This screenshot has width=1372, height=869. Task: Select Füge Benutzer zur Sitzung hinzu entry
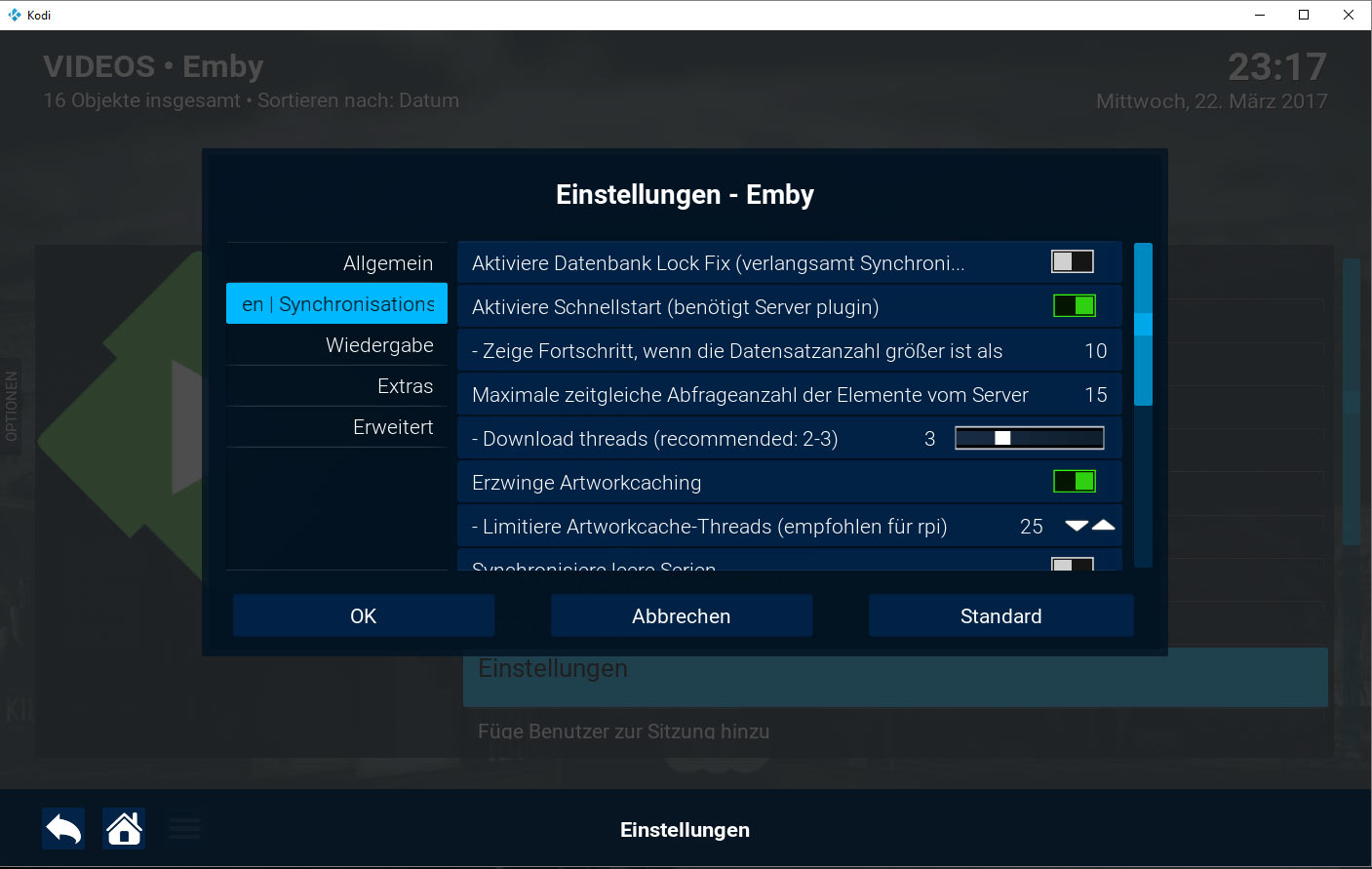[x=624, y=731]
